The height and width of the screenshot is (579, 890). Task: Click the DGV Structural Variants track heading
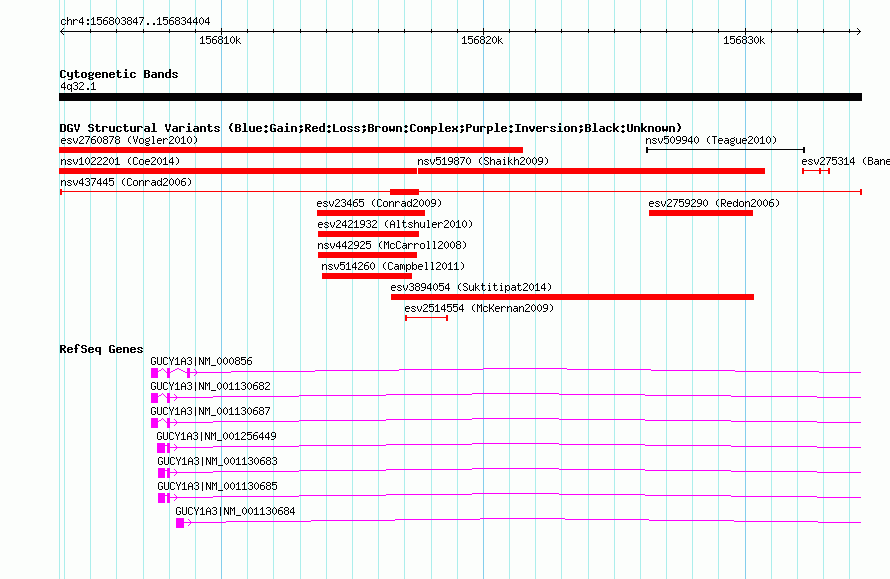[371, 128]
